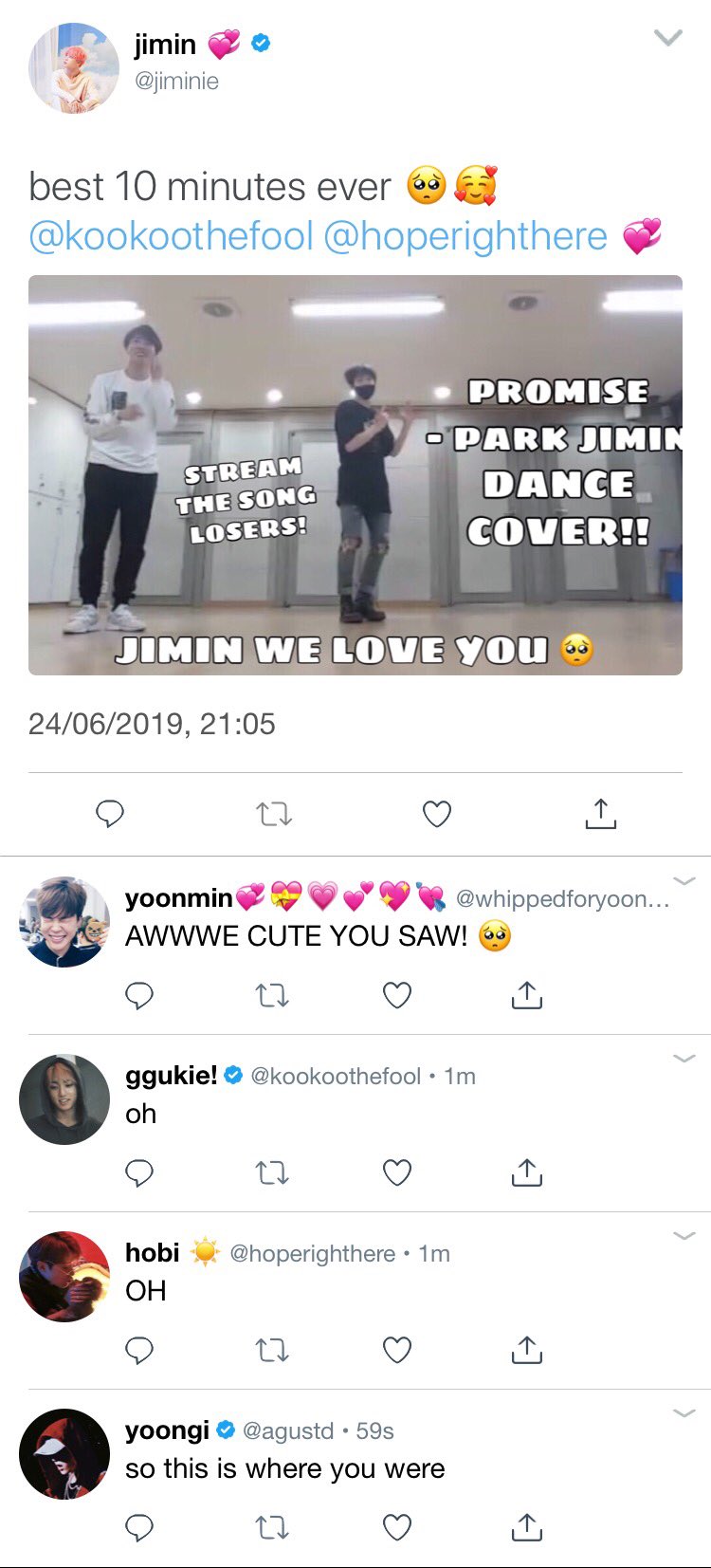
Task: Share yoongi's reply tweet
Action: 527,1526
